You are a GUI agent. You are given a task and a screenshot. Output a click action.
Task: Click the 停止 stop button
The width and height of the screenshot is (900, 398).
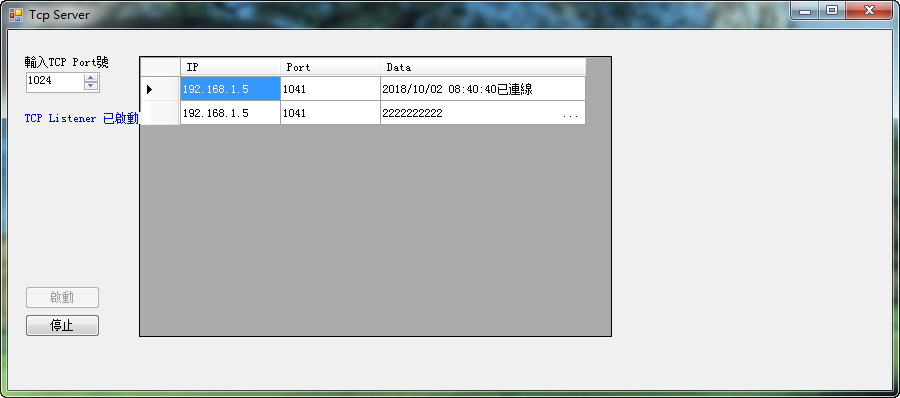pos(63,326)
